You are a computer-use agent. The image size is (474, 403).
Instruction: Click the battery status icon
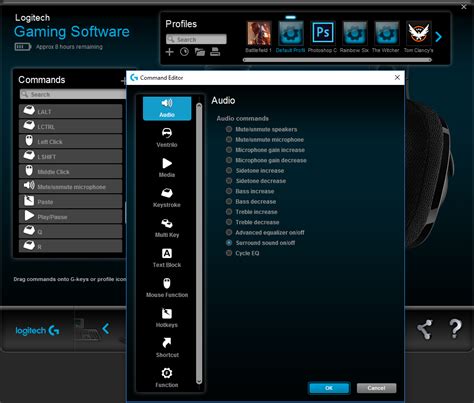(x=23, y=47)
